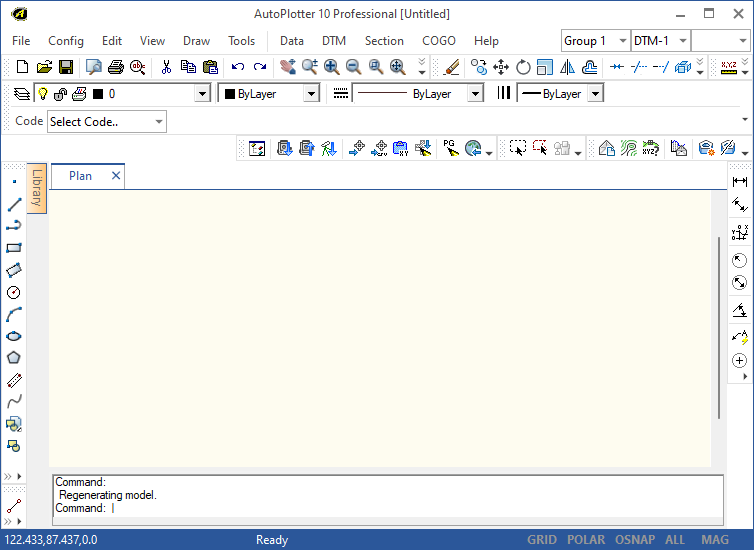The height and width of the screenshot is (550, 754).
Task: Pick the Ellipse draw tool
Action: (x=14, y=336)
